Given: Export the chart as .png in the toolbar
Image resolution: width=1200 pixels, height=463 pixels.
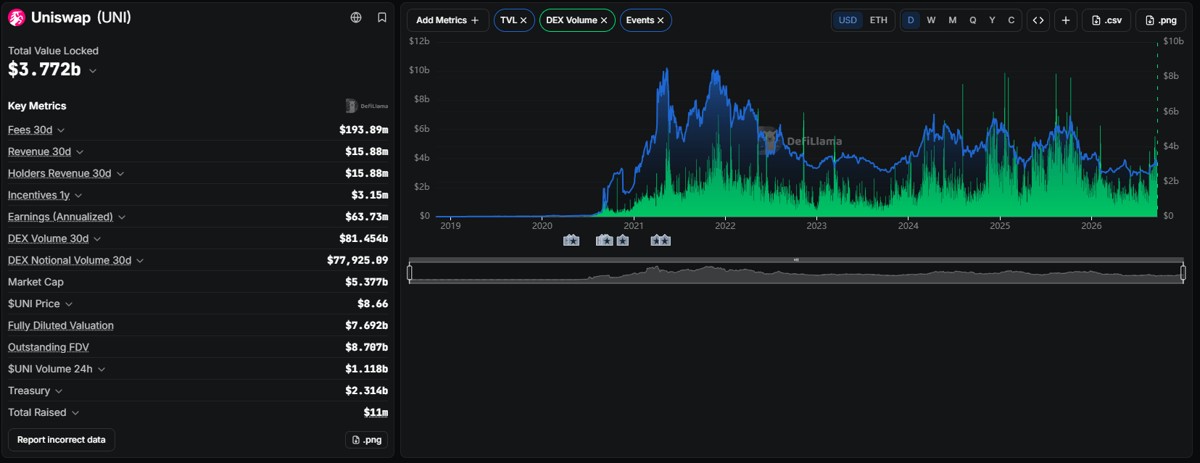Looking at the screenshot, I should [1161, 20].
